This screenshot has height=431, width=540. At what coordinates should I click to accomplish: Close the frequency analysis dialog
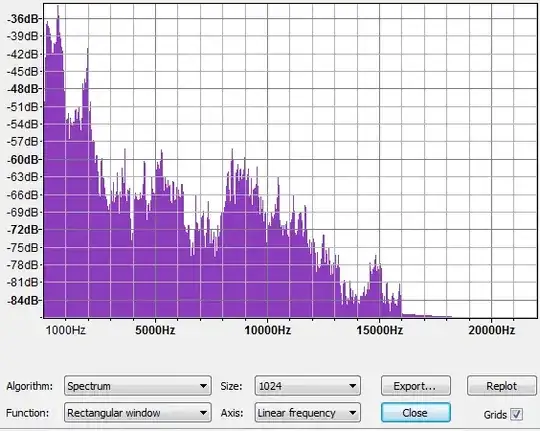416,412
